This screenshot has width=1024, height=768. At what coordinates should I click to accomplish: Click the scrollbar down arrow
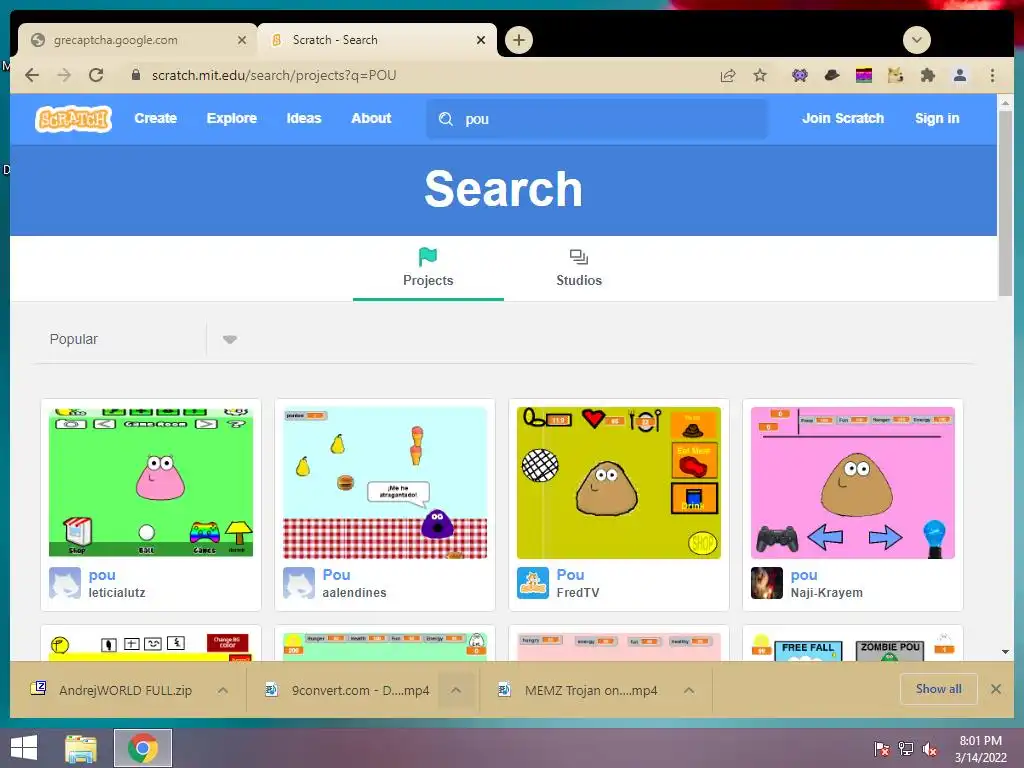1005,652
